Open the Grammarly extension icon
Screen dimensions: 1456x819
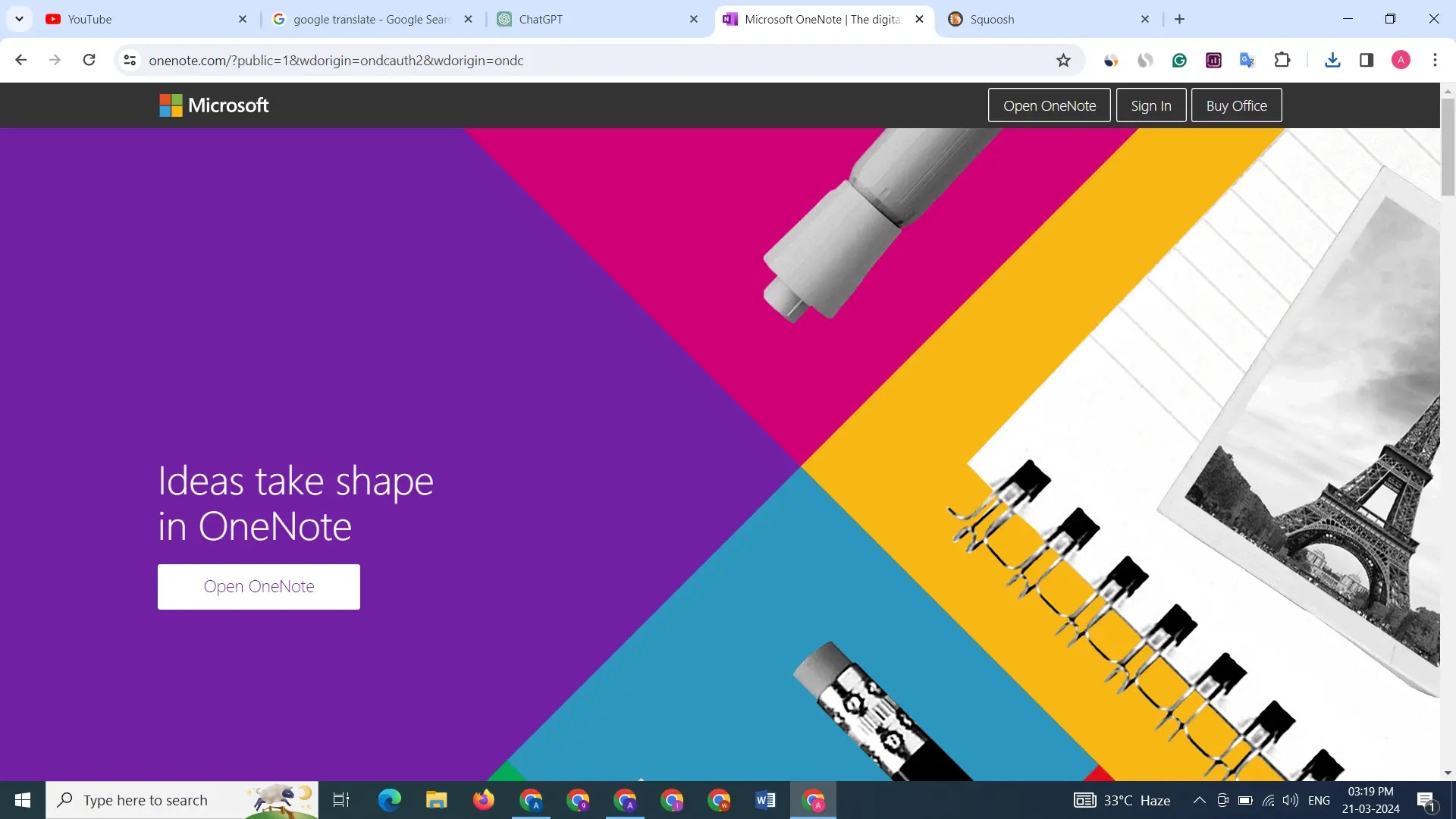pos(1179,60)
